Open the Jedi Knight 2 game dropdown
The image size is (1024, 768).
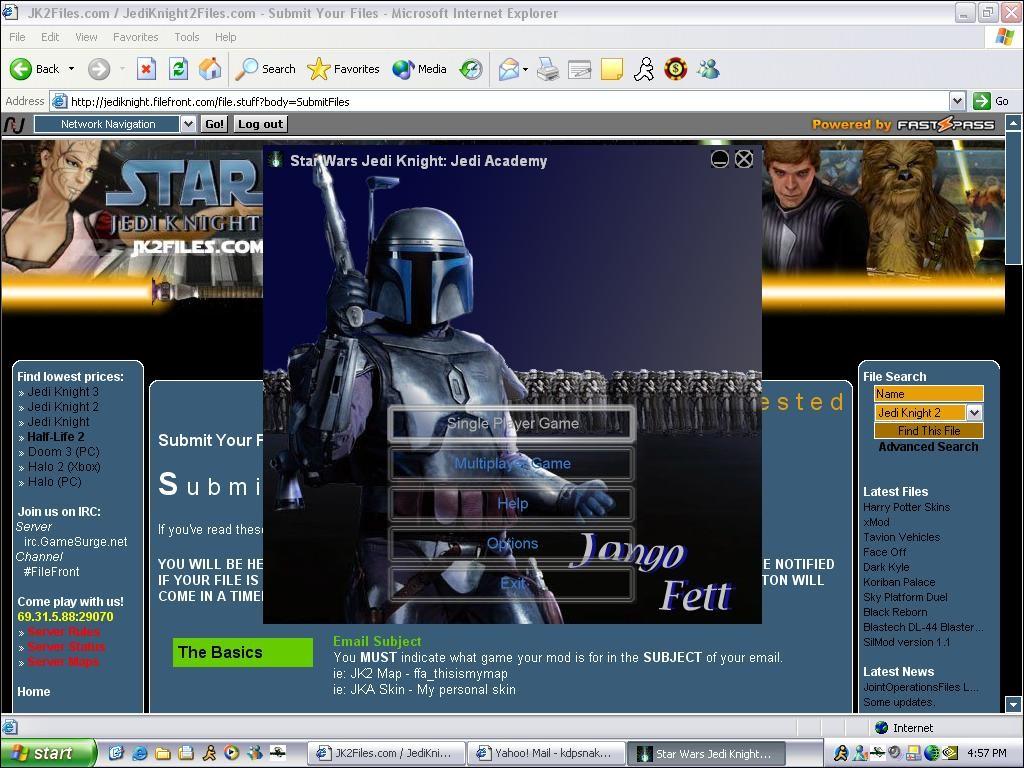pyautogui.click(x=974, y=413)
